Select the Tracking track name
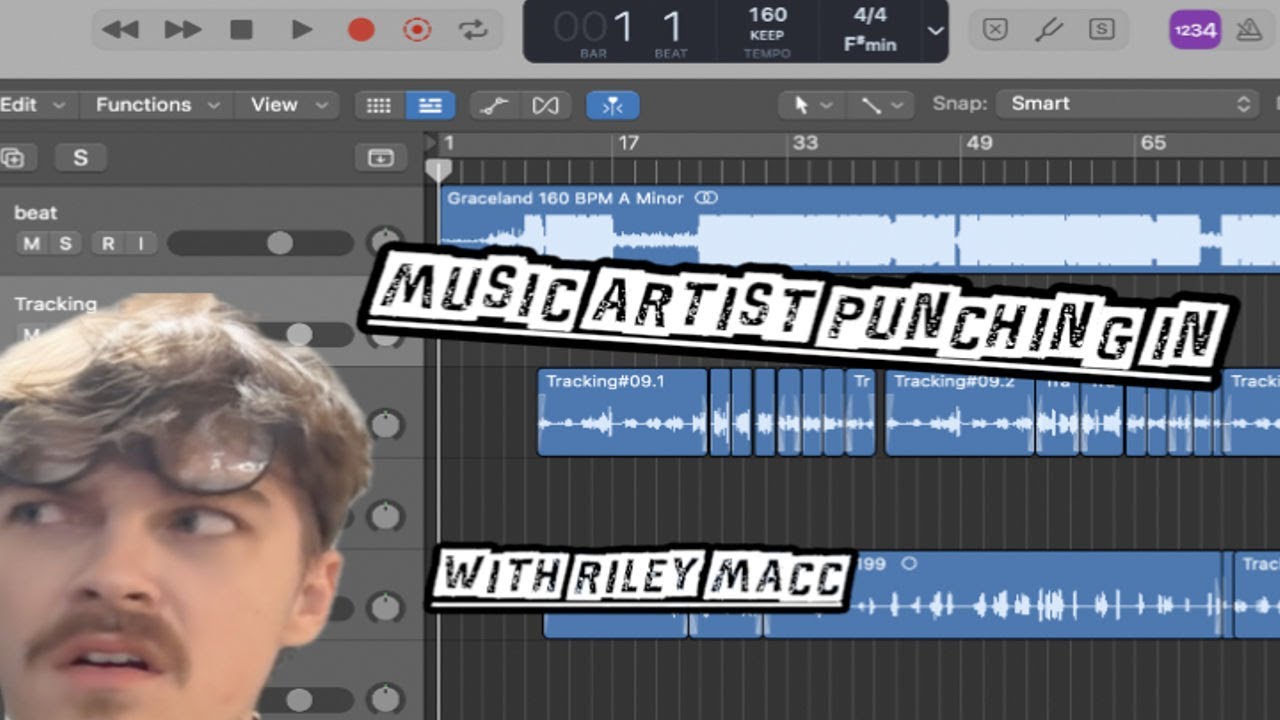Viewport: 1280px width, 720px height. pos(55,303)
